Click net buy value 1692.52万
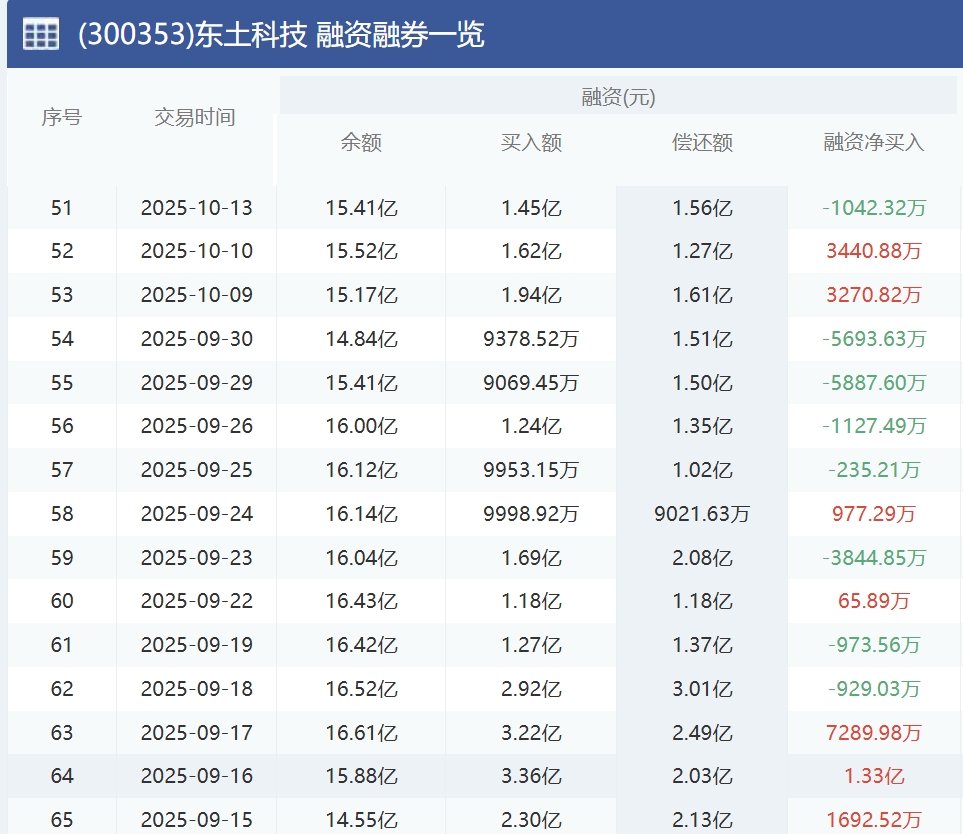Viewport: 963px width, 834px height. (873, 820)
